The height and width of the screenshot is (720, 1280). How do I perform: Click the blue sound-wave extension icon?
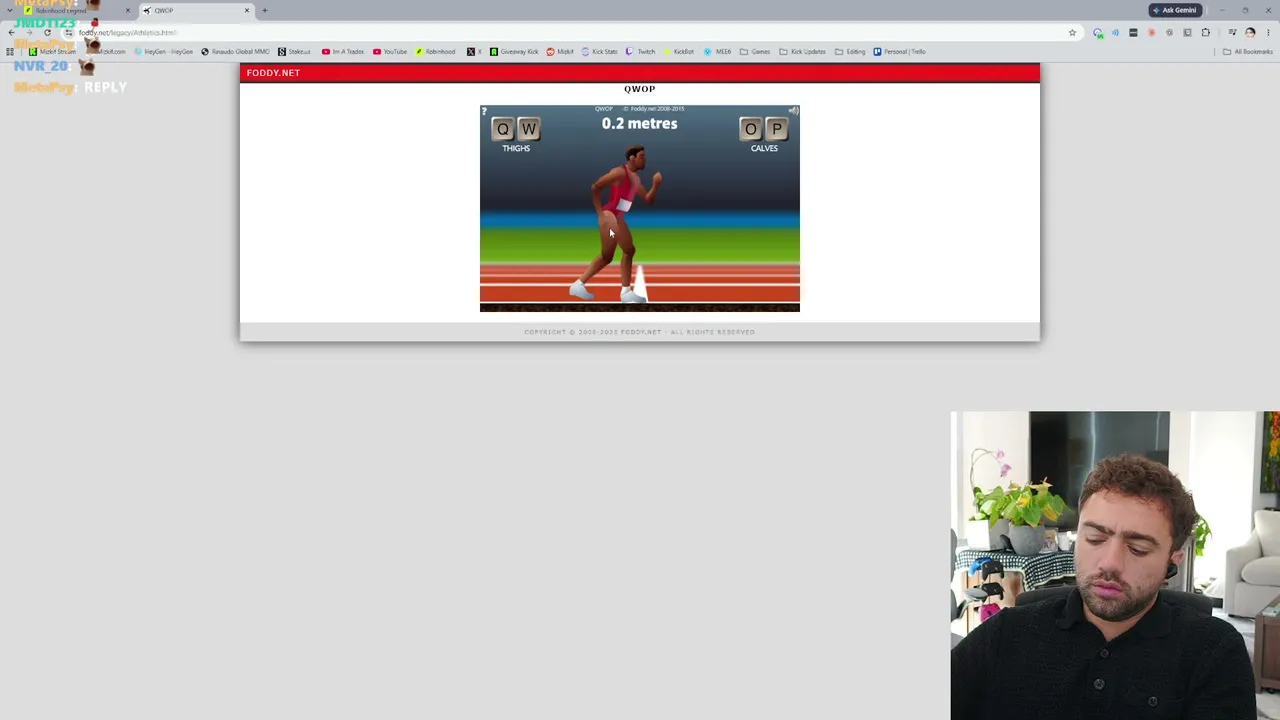coord(1115,33)
